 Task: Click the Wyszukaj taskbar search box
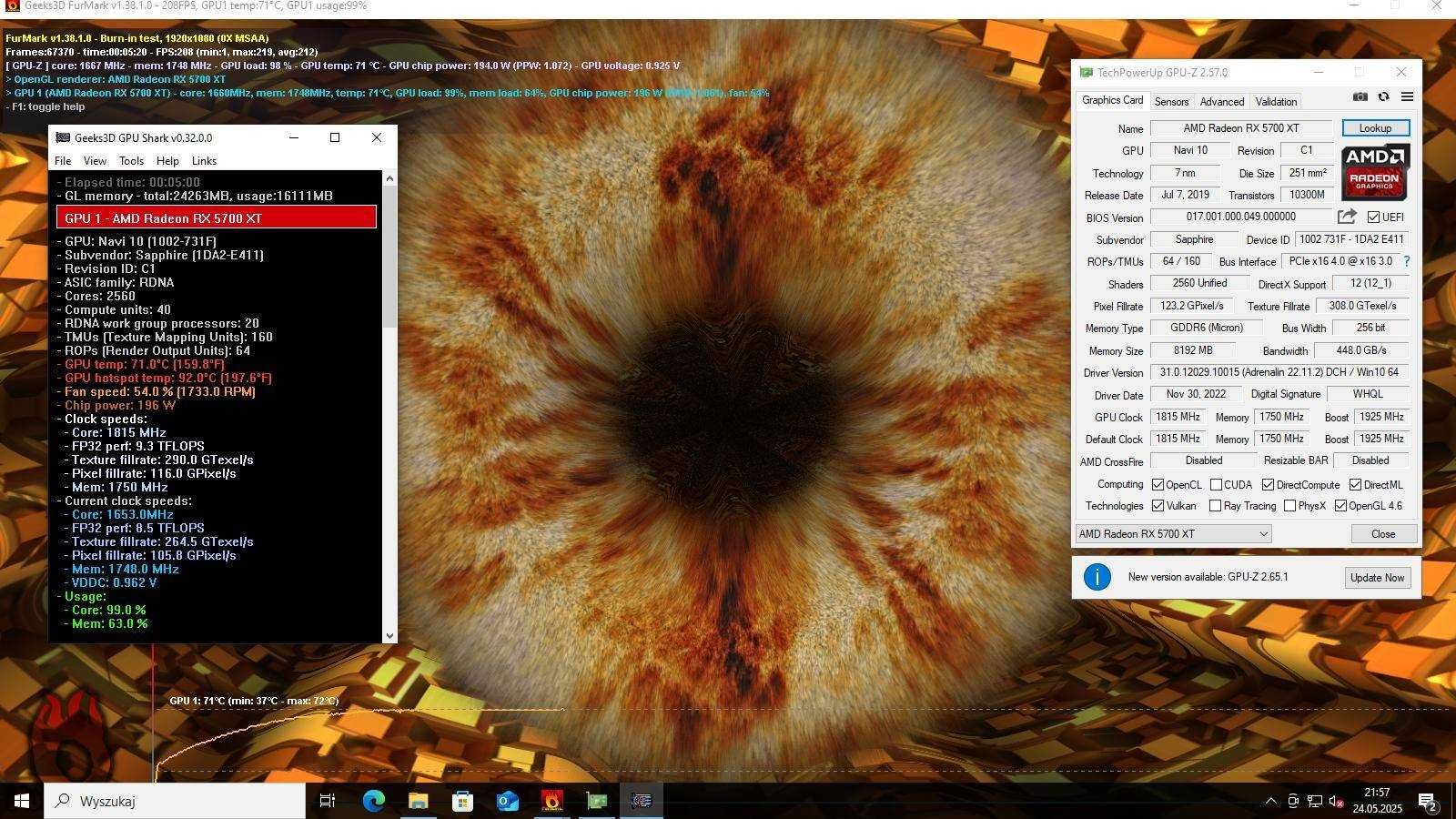(175, 801)
